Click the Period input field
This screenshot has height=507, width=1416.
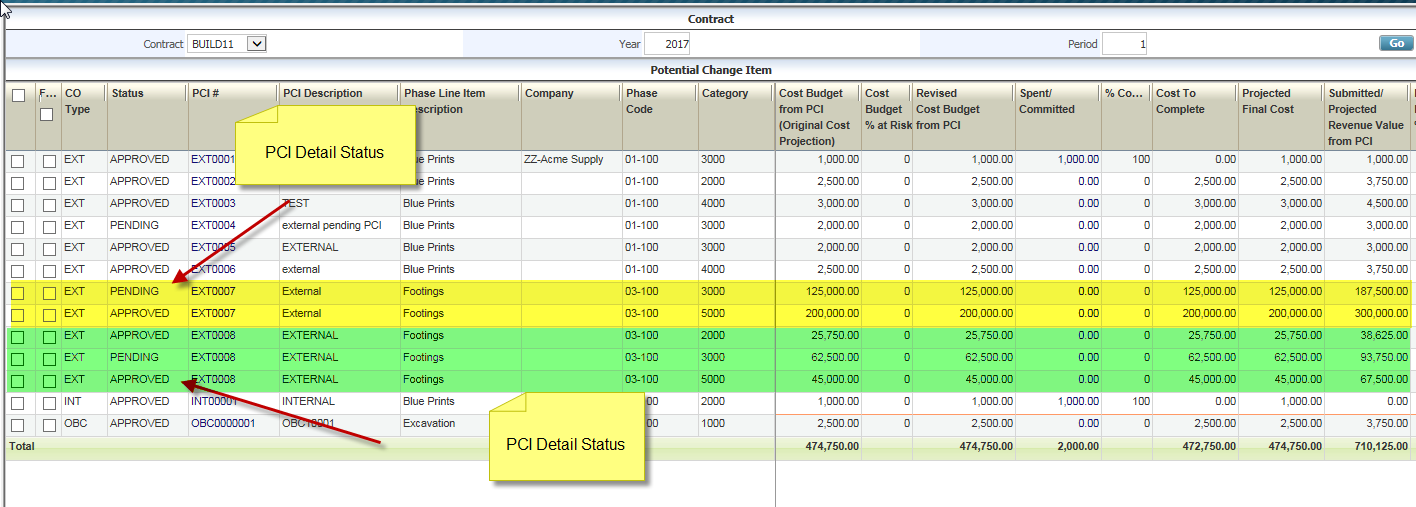(x=1124, y=44)
